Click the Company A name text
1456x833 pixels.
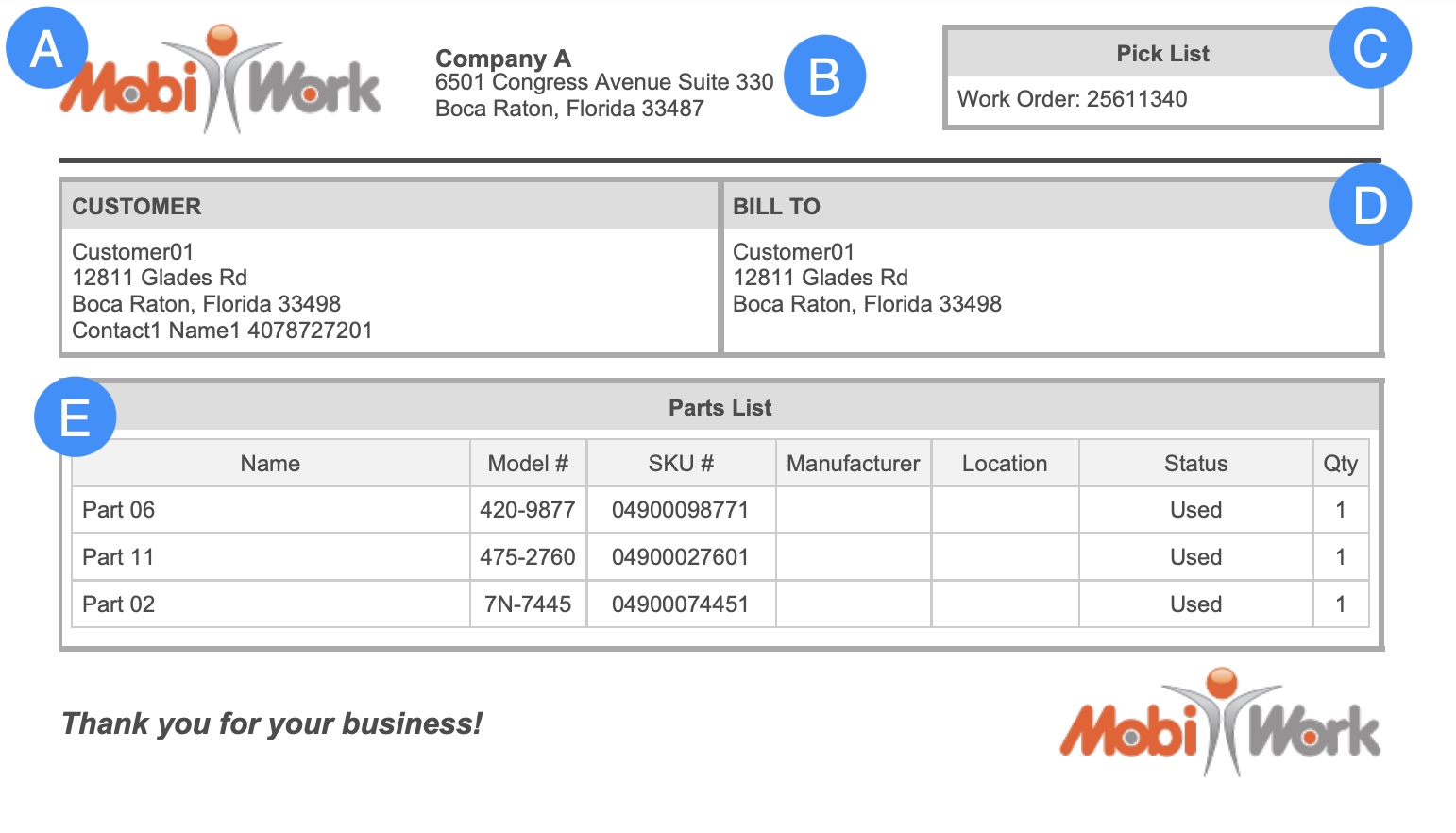[502, 59]
